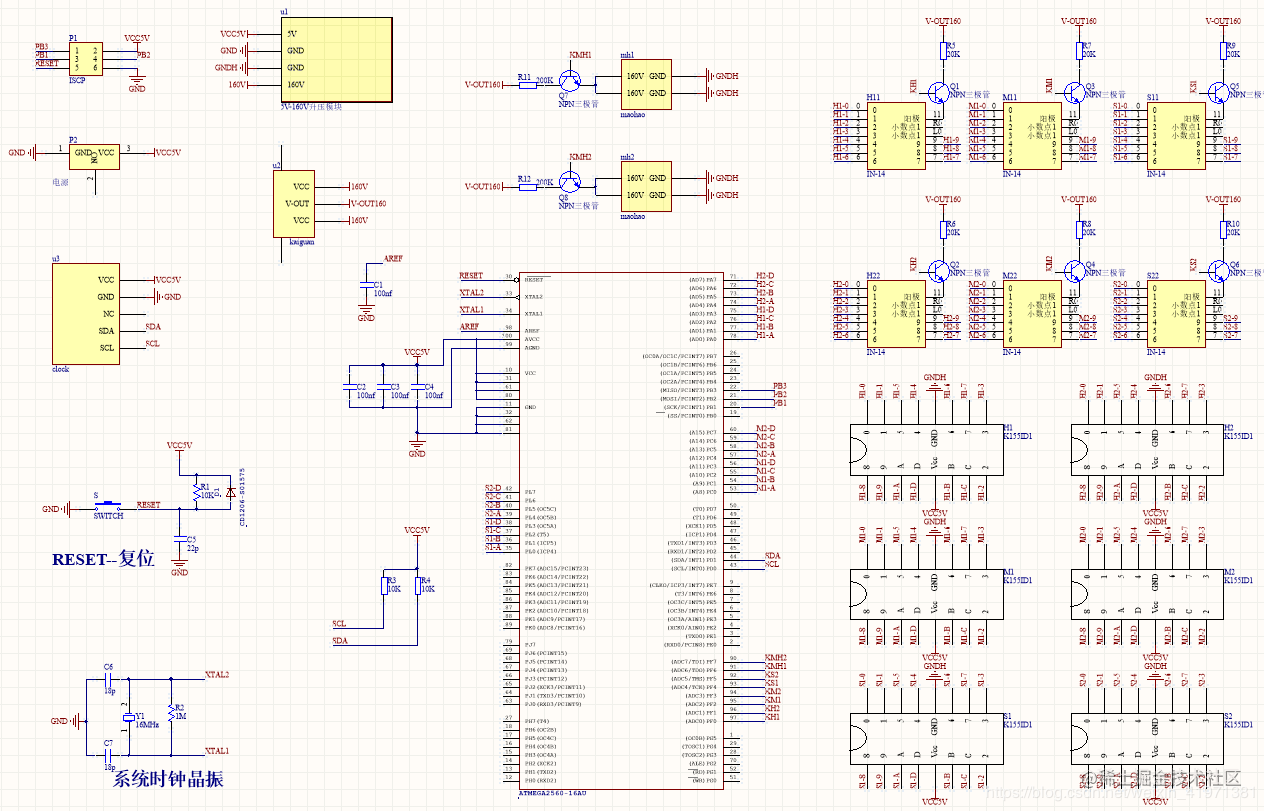Click resistor R2 1M
The height and width of the screenshot is (811, 1264).
point(172,712)
